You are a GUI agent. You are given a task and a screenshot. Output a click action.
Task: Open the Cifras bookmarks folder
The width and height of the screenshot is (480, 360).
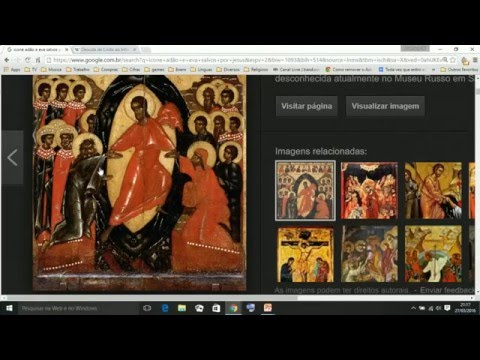pos(131,69)
